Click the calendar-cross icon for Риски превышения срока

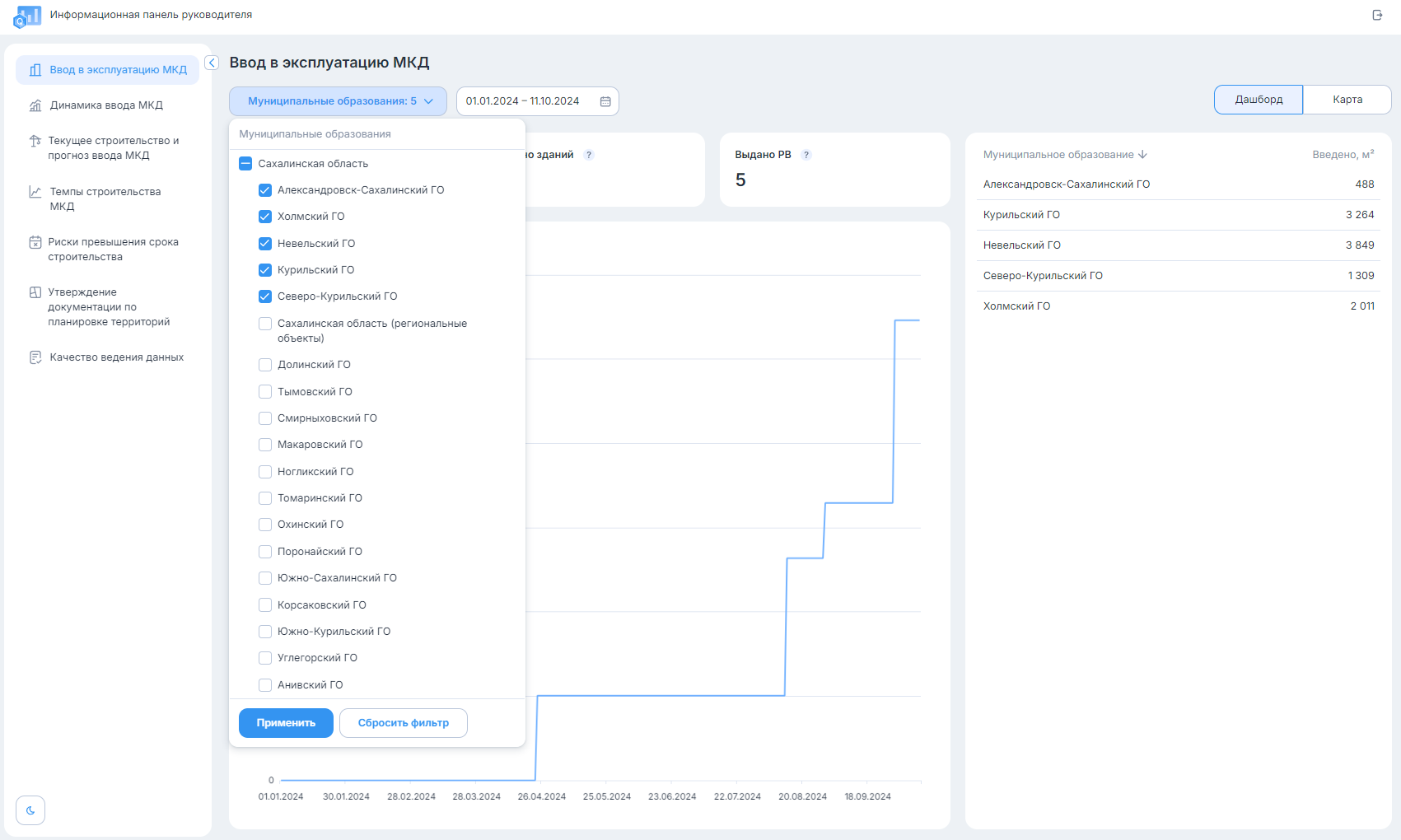tap(35, 242)
